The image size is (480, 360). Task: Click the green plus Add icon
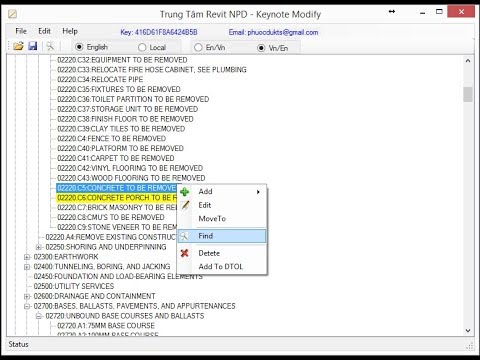coord(184,192)
